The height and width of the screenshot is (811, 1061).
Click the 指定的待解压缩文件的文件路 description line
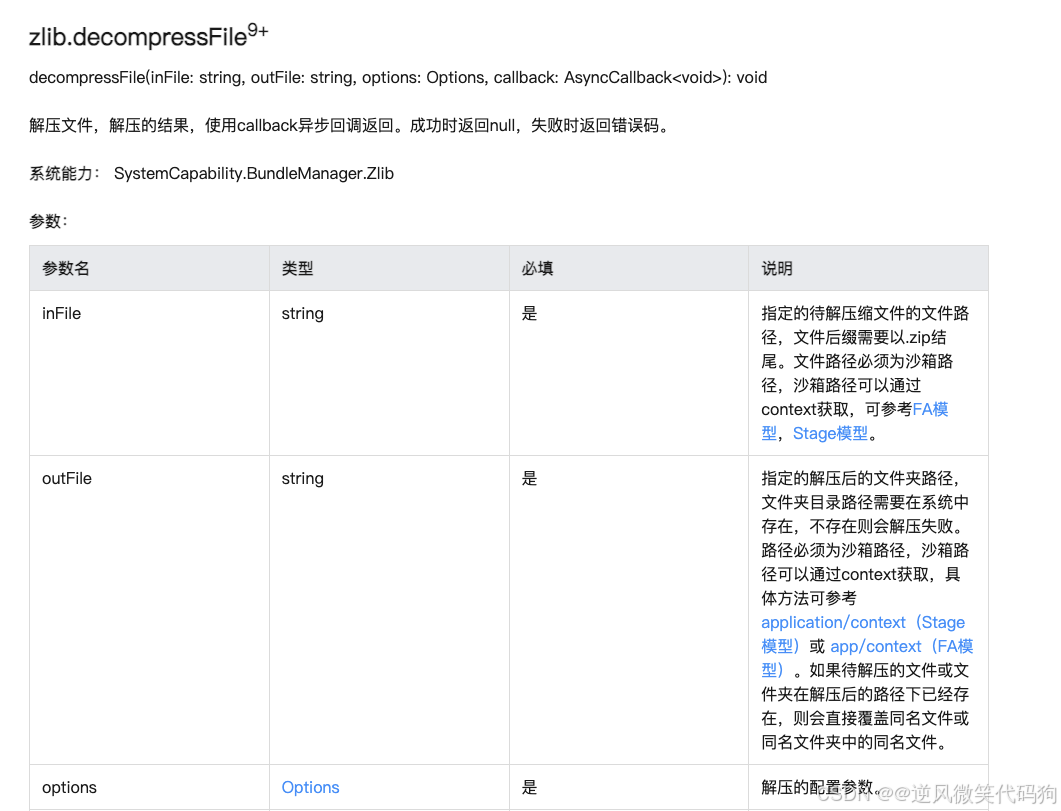click(x=865, y=313)
